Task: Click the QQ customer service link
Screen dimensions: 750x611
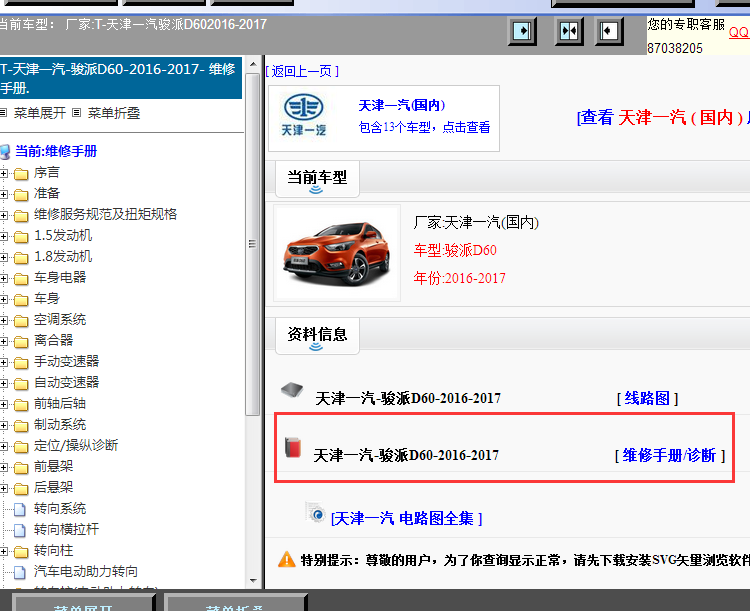Action: pos(739,33)
